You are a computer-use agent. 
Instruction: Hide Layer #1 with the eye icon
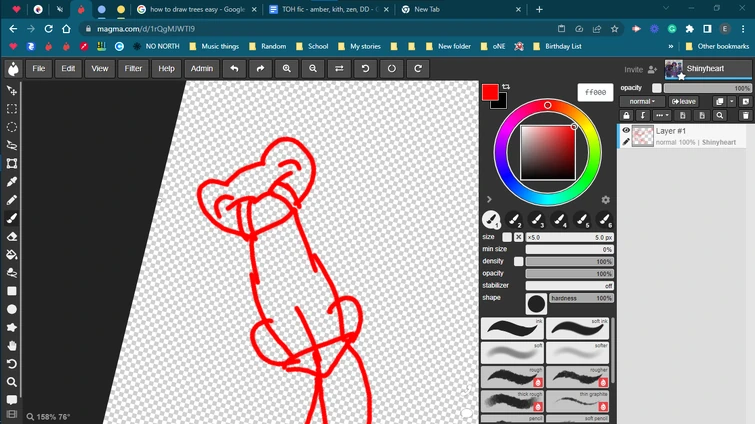[626, 130]
